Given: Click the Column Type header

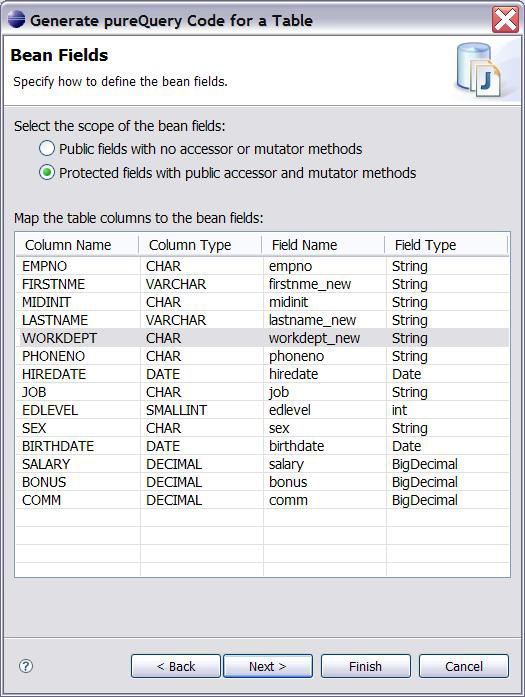Looking at the screenshot, I should pos(200,245).
